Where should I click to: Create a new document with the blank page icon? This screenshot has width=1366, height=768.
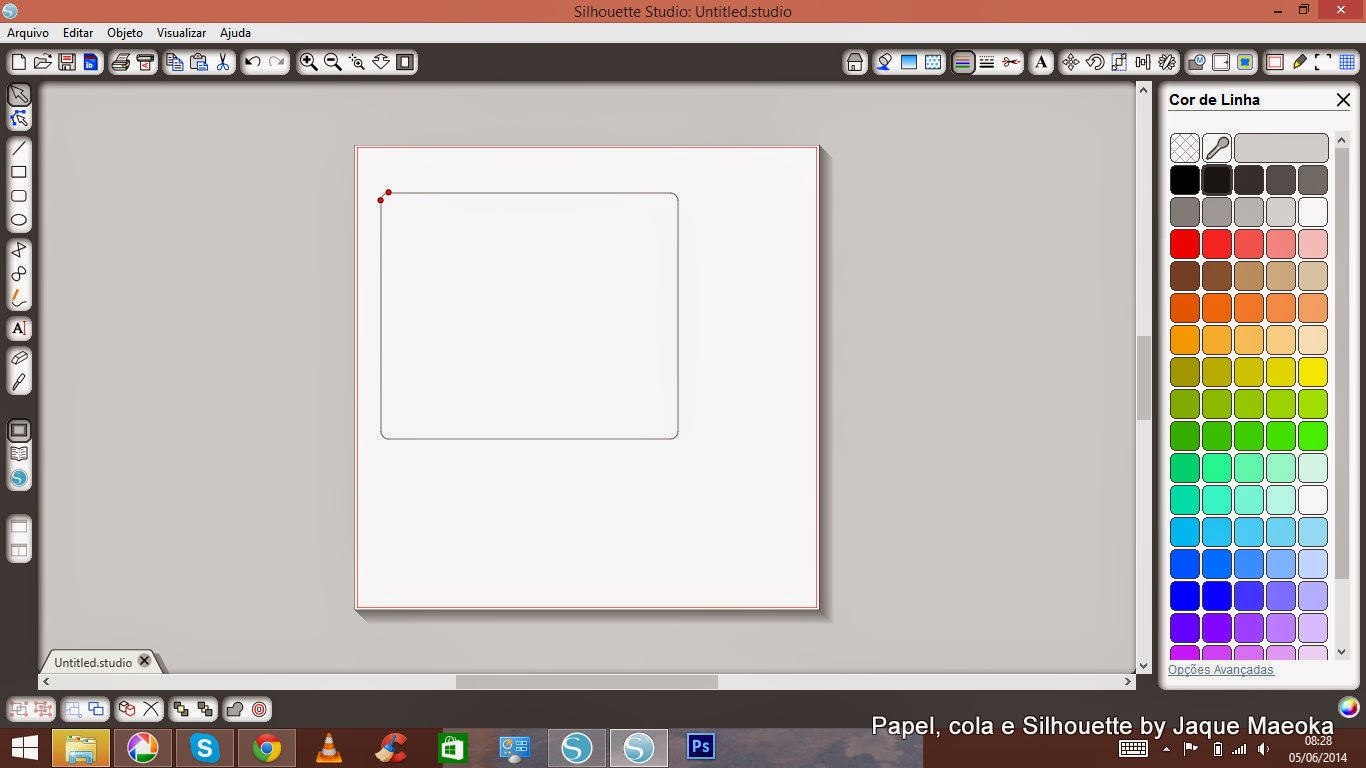click(x=18, y=62)
